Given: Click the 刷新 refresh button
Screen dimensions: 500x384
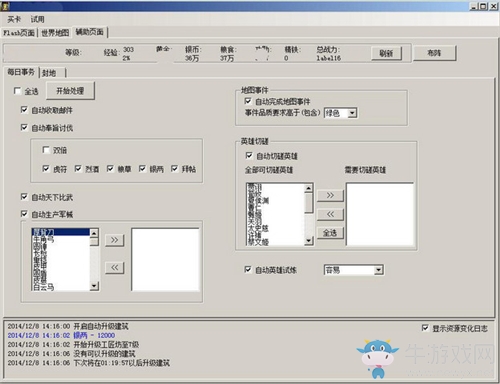Looking at the screenshot, I should click(x=386, y=53).
